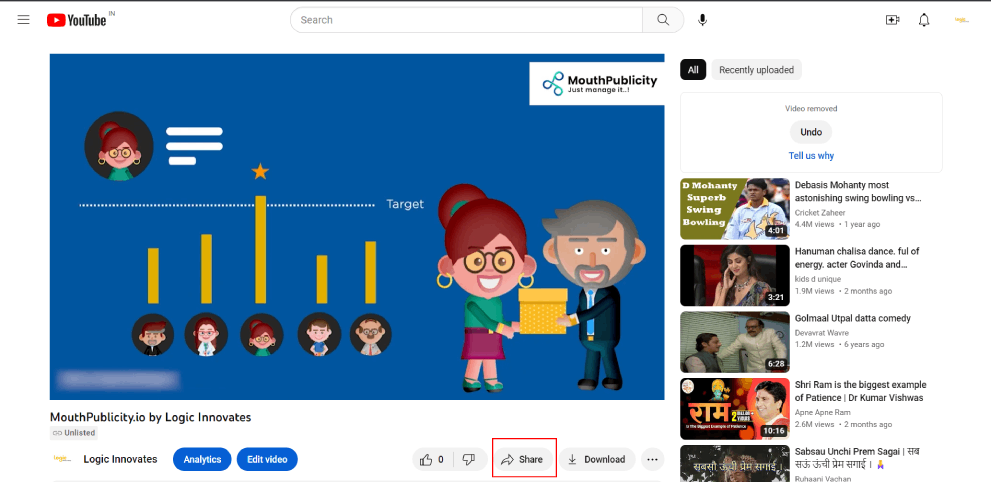Go to the YouTube home logo

[x=76, y=20]
